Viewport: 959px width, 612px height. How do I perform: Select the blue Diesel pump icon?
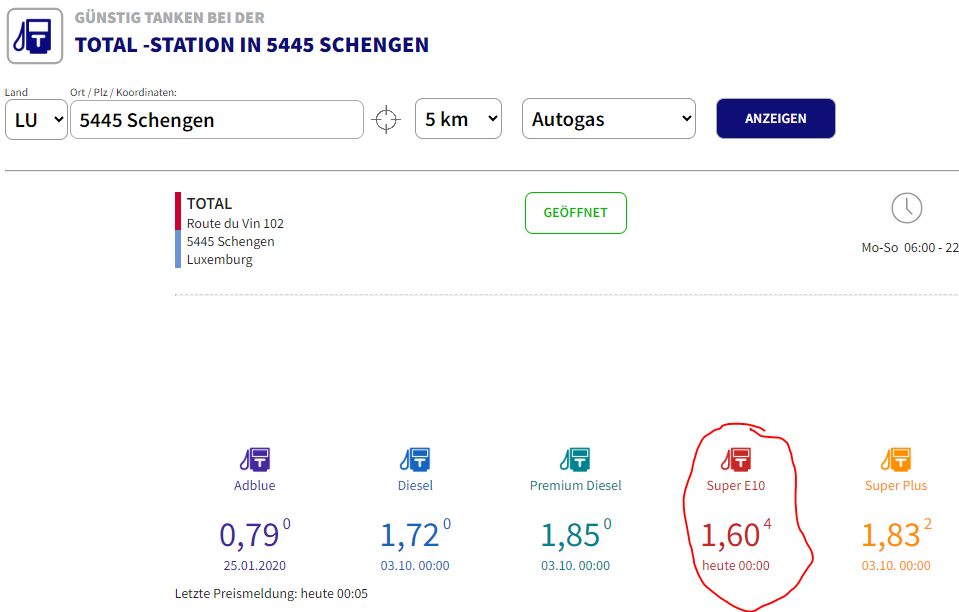tap(415, 459)
